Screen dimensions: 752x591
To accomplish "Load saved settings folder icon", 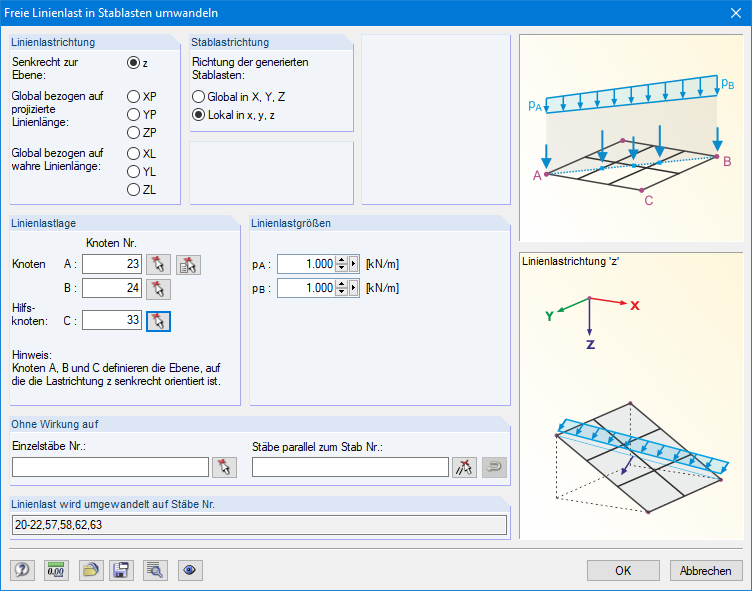I will (x=91, y=570).
